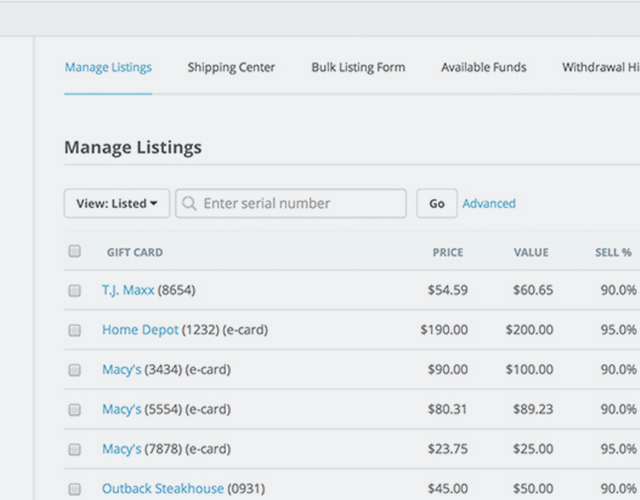Check the Macy's (3434) row checkbox
Screen dimensions: 640x500
coord(75,370)
